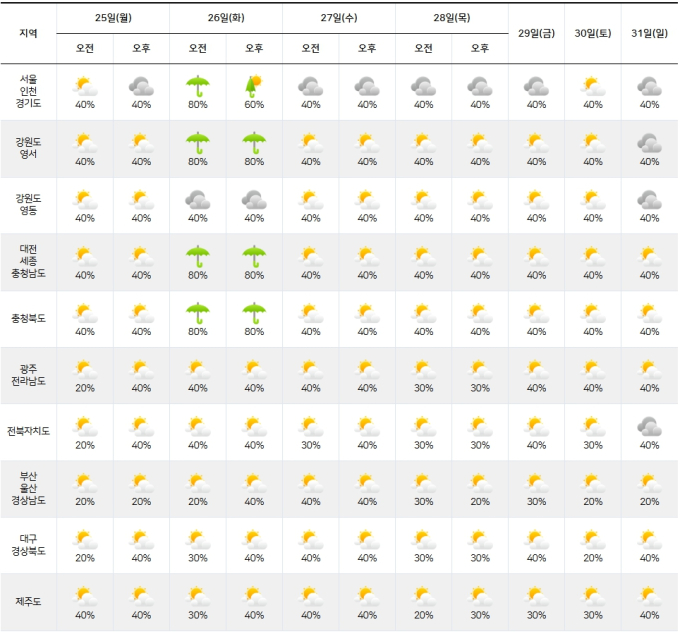Click the 30일(토) date header
Screen dimensions: 680x634
[x=593, y=33]
